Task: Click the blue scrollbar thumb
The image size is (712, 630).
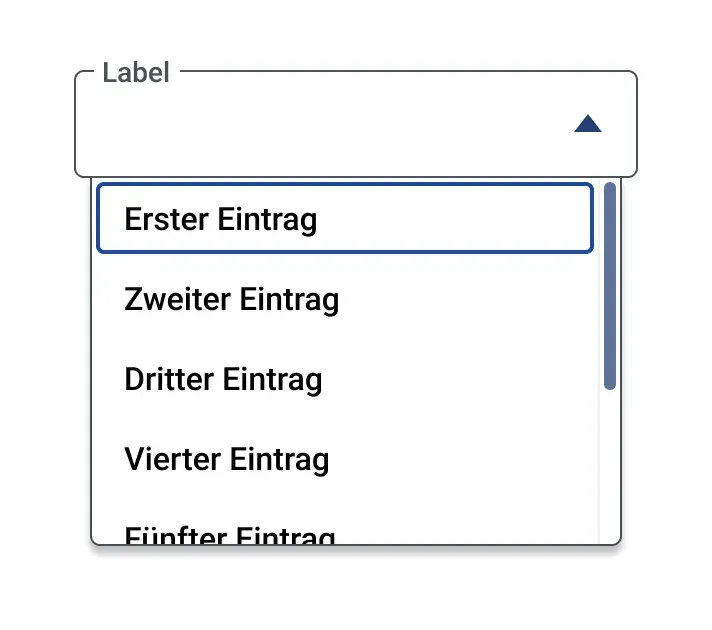Action: (610, 286)
